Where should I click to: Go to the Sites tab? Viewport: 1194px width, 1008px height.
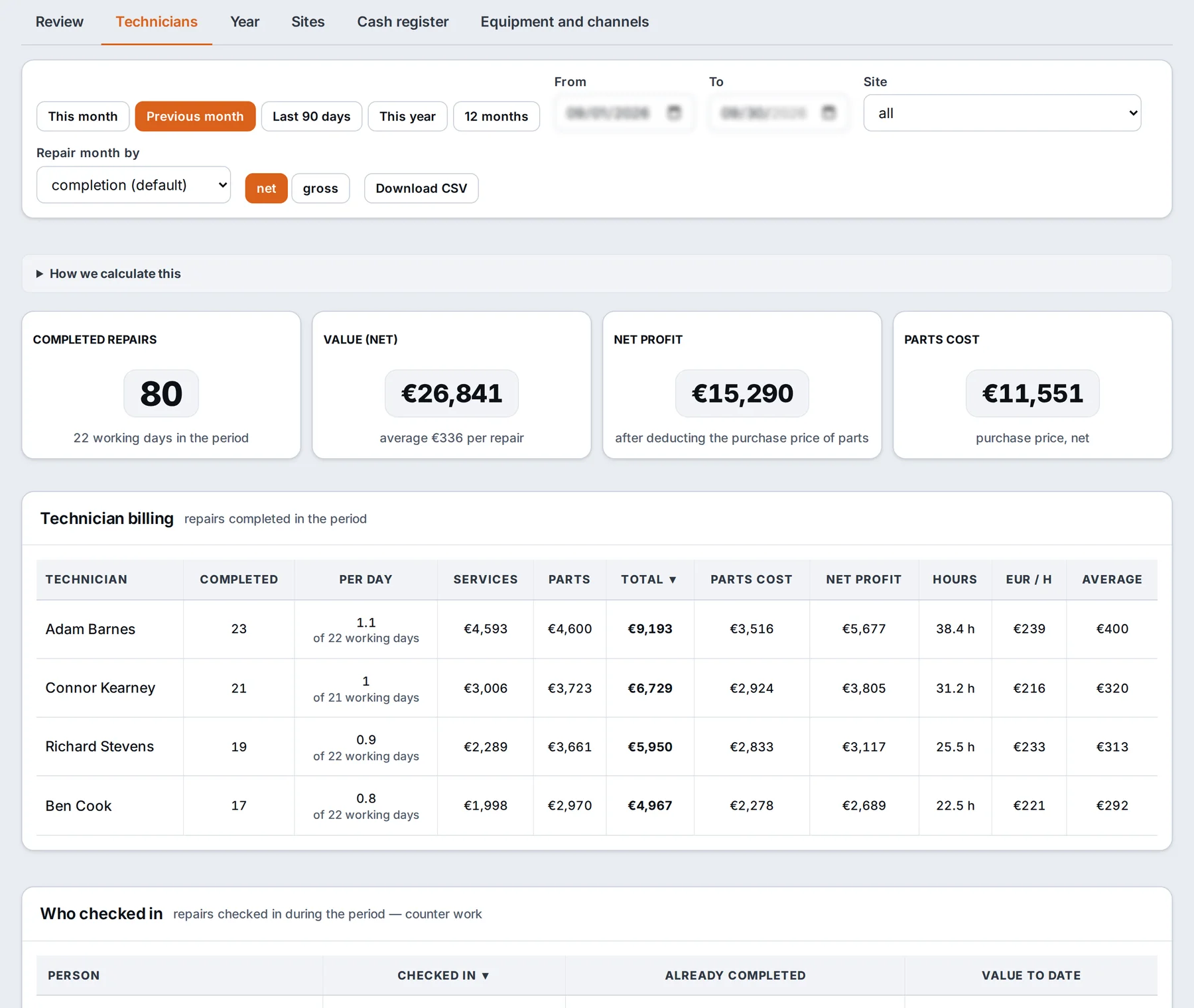pos(308,22)
